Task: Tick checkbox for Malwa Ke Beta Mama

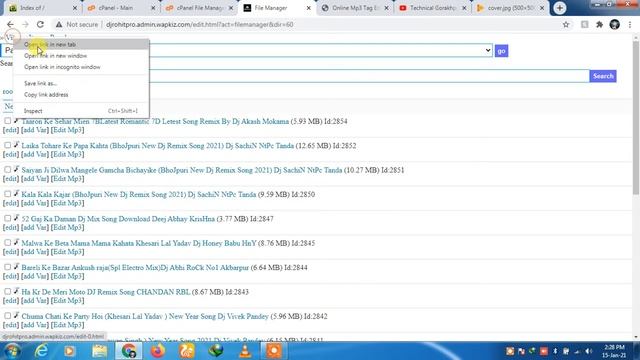Action: [x=7, y=242]
